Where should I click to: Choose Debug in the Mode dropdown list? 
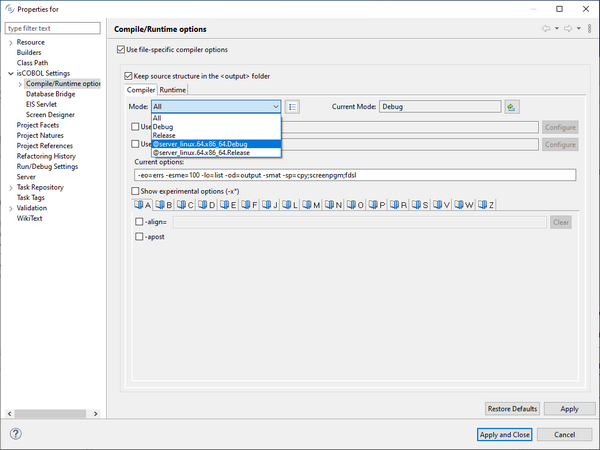pyautogui.click(x=163, y=126)
